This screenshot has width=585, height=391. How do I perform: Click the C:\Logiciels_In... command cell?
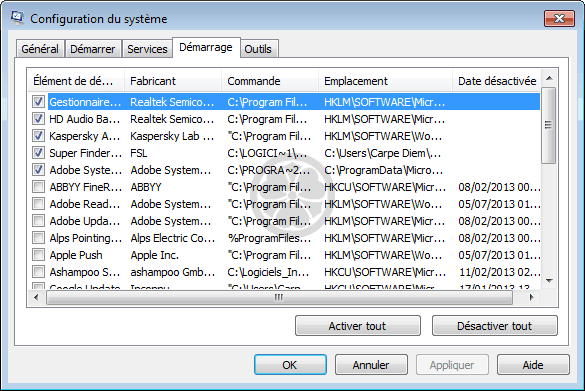pyautogui.click(x=268, y=272)
